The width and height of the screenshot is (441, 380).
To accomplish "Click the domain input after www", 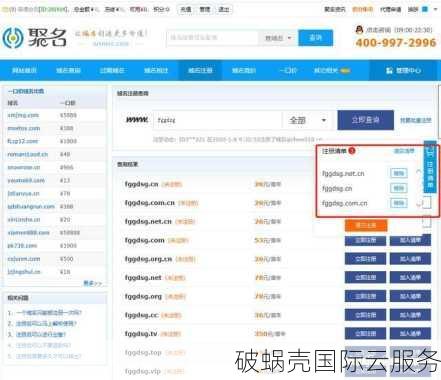I will tap(218, 120).
